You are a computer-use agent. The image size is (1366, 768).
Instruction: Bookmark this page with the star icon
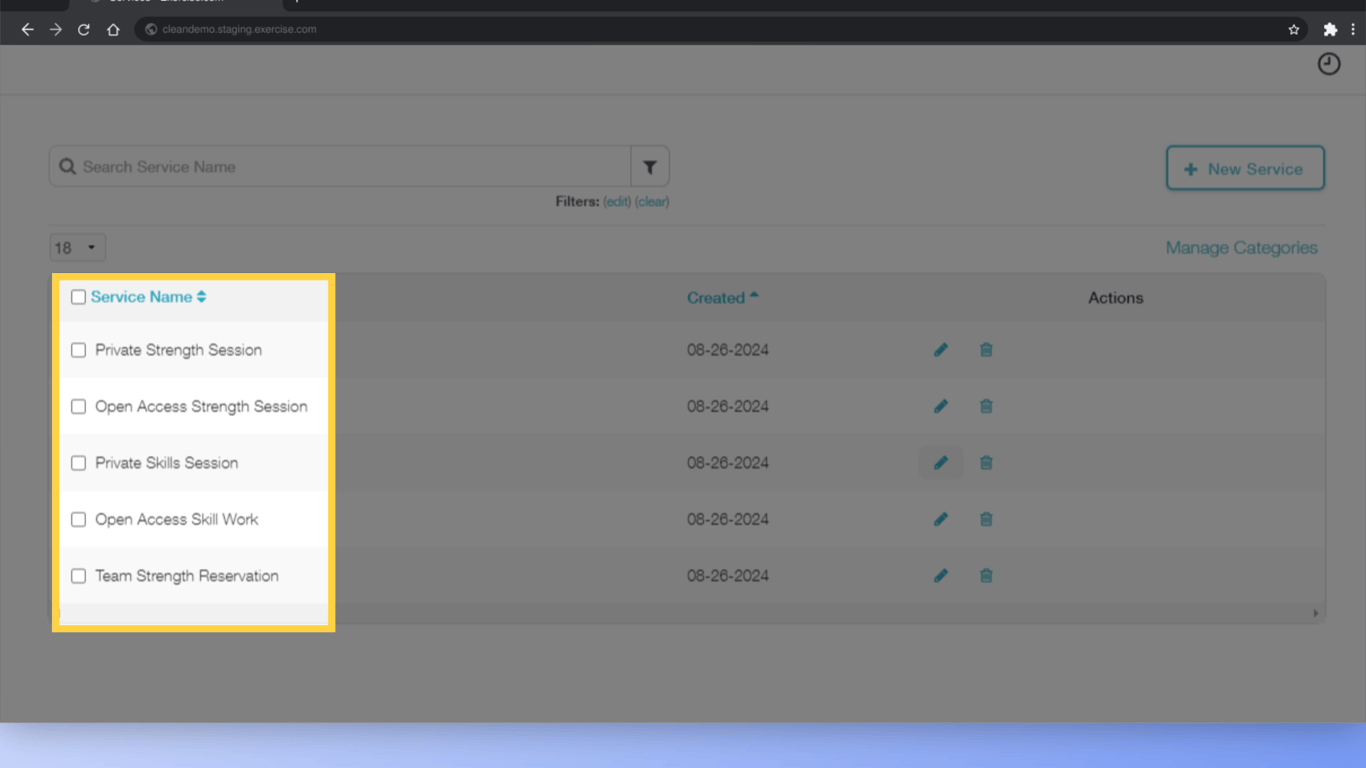coord(1294,29)
